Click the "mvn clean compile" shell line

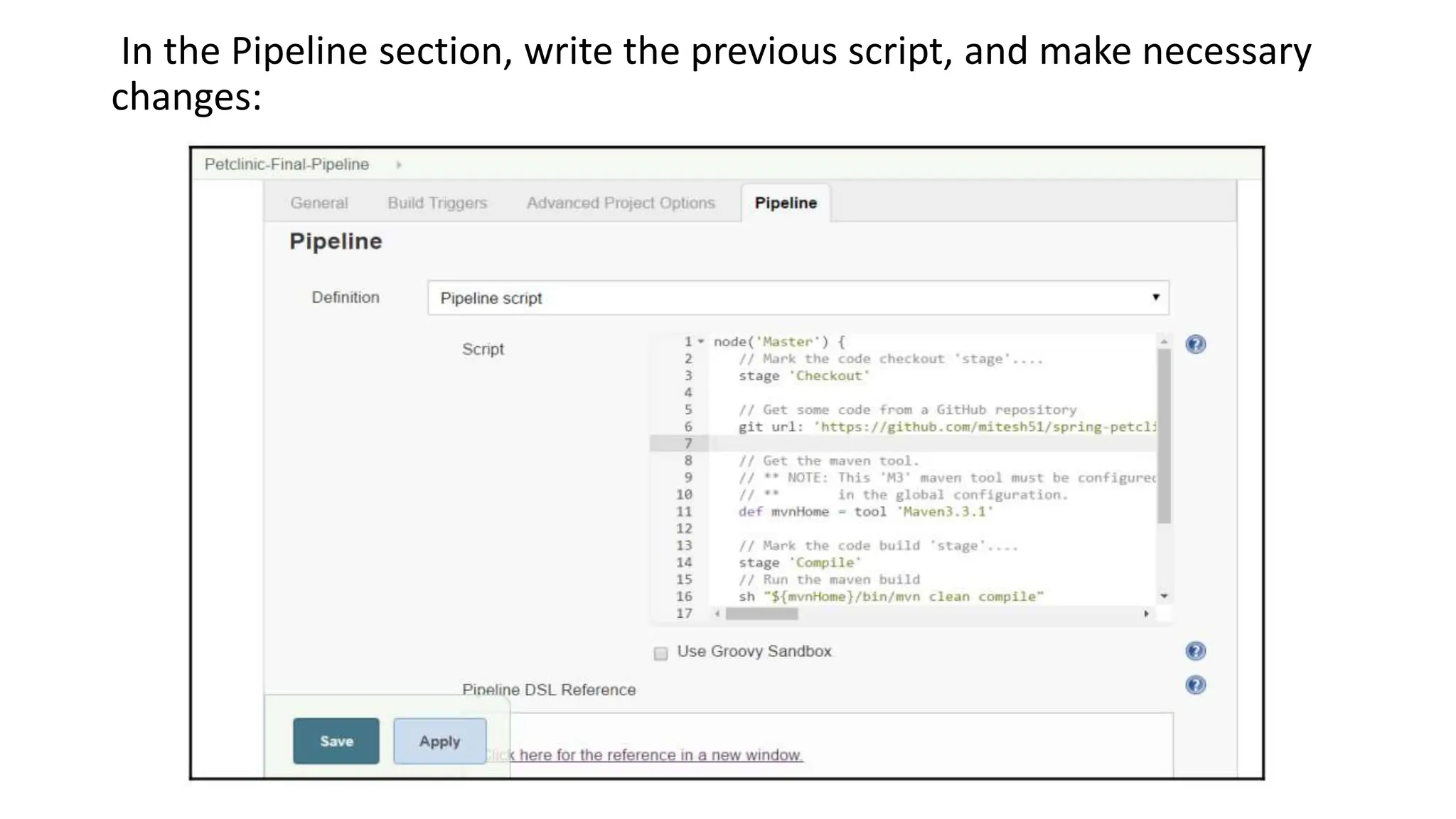click(891, 596)
